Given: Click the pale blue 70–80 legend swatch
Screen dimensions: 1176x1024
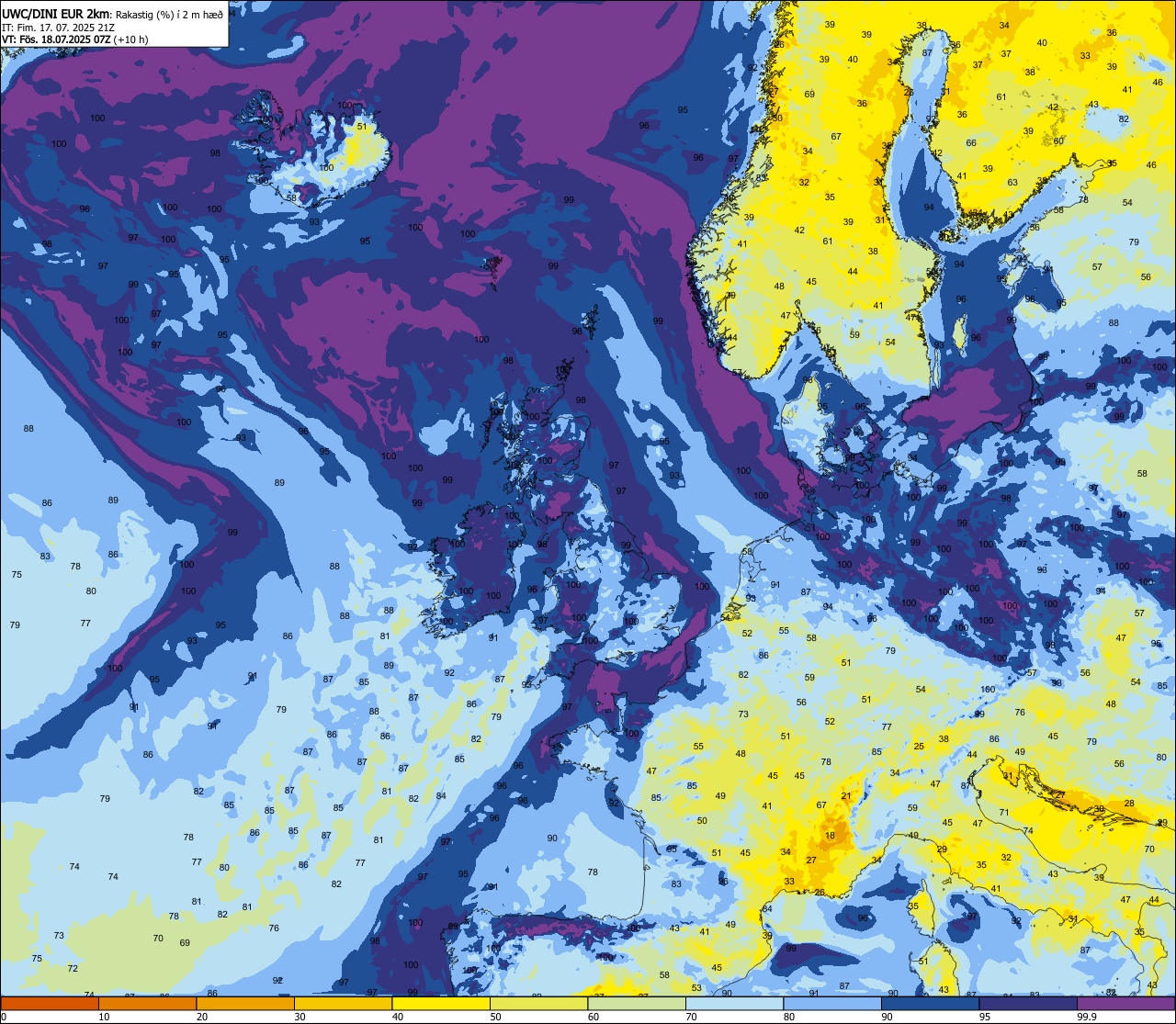Looking at the screenshot, I should tap(734, 1003).
